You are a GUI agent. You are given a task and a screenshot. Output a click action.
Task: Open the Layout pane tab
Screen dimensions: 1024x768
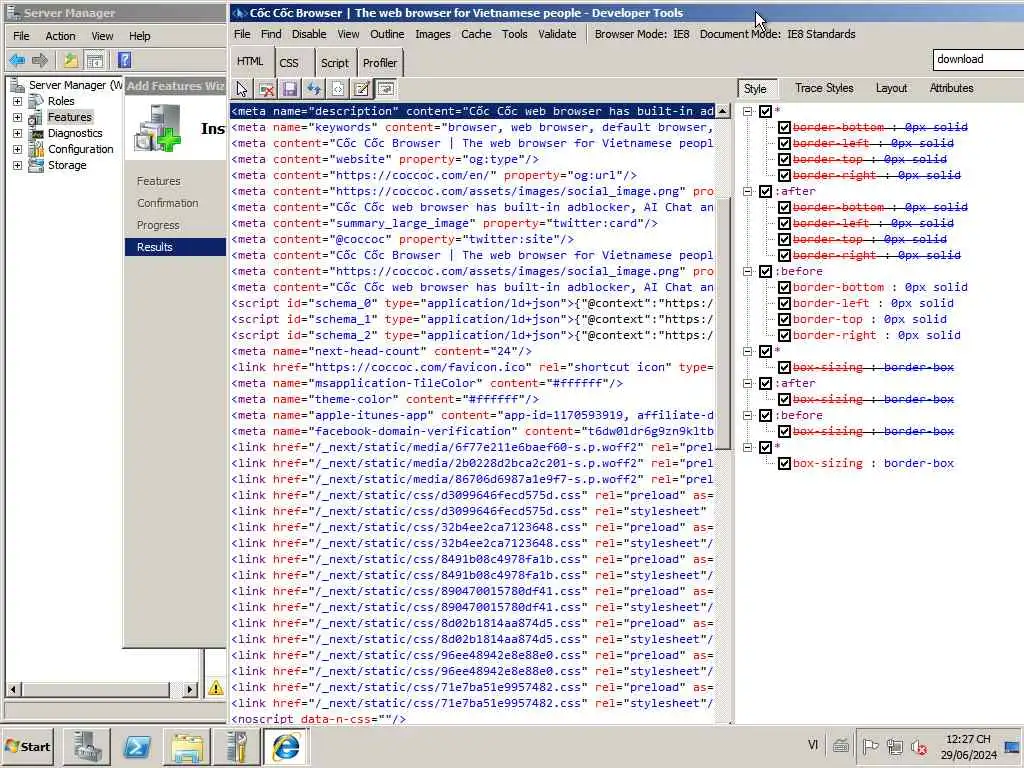point(891,88)
